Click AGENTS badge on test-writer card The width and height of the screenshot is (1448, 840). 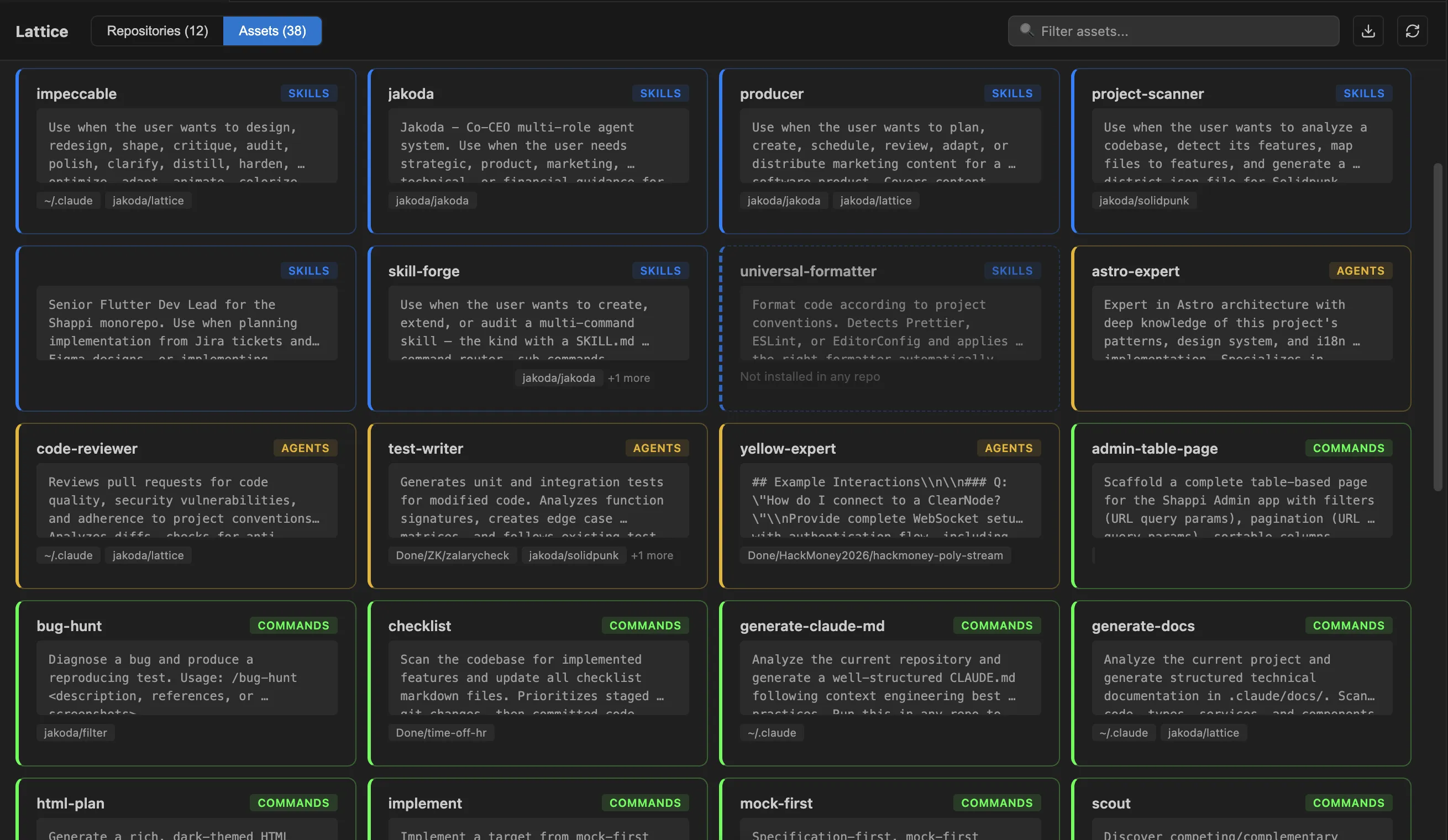click(x=657, y=448)
